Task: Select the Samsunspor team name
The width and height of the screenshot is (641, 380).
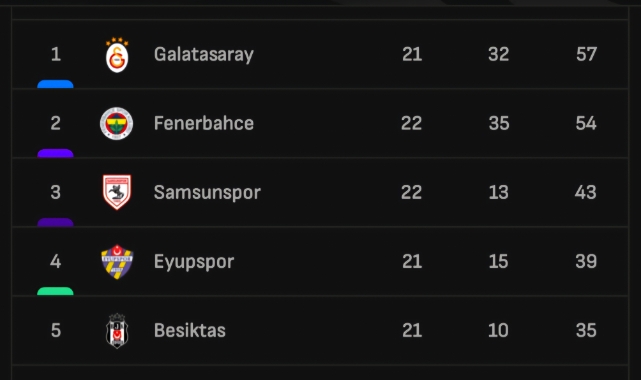Action: pyautogui.click(x=207, y=193)
